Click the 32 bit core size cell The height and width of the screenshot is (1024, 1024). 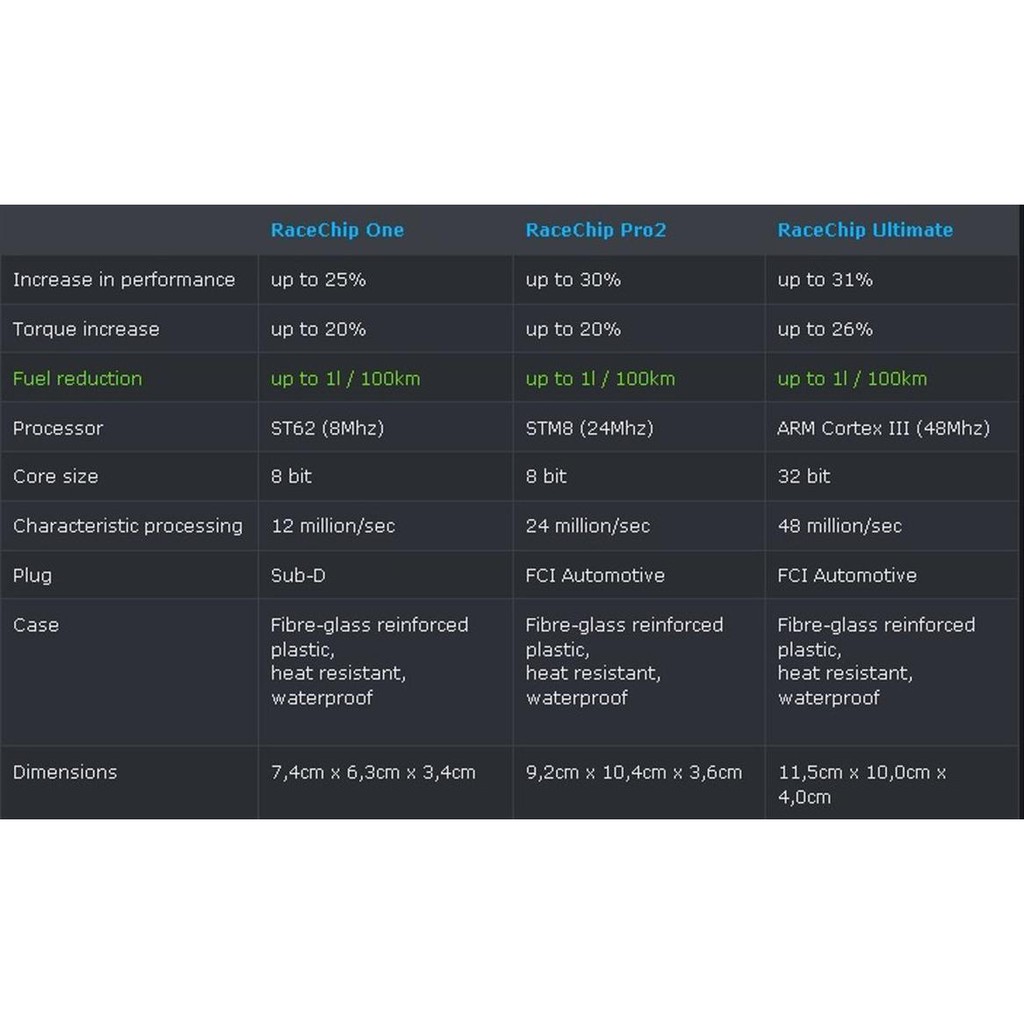coord(804,477)
